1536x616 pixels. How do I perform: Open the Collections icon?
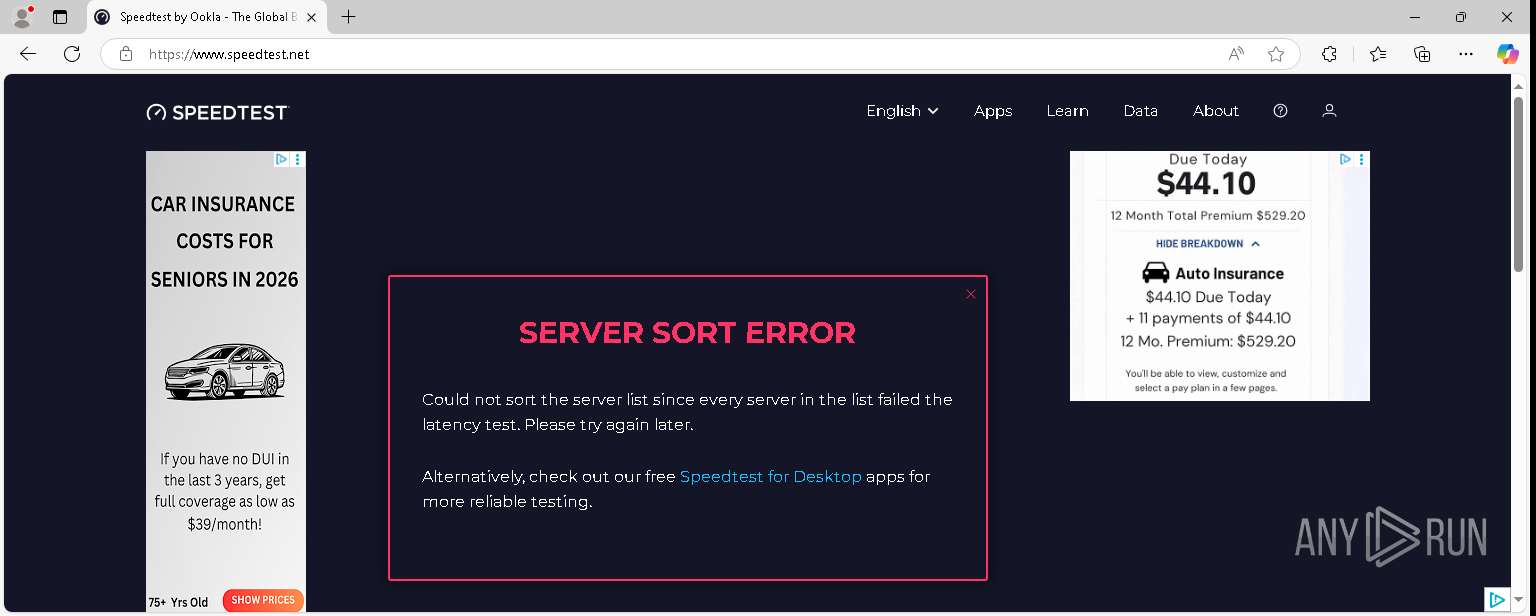tap(1422, 54)
